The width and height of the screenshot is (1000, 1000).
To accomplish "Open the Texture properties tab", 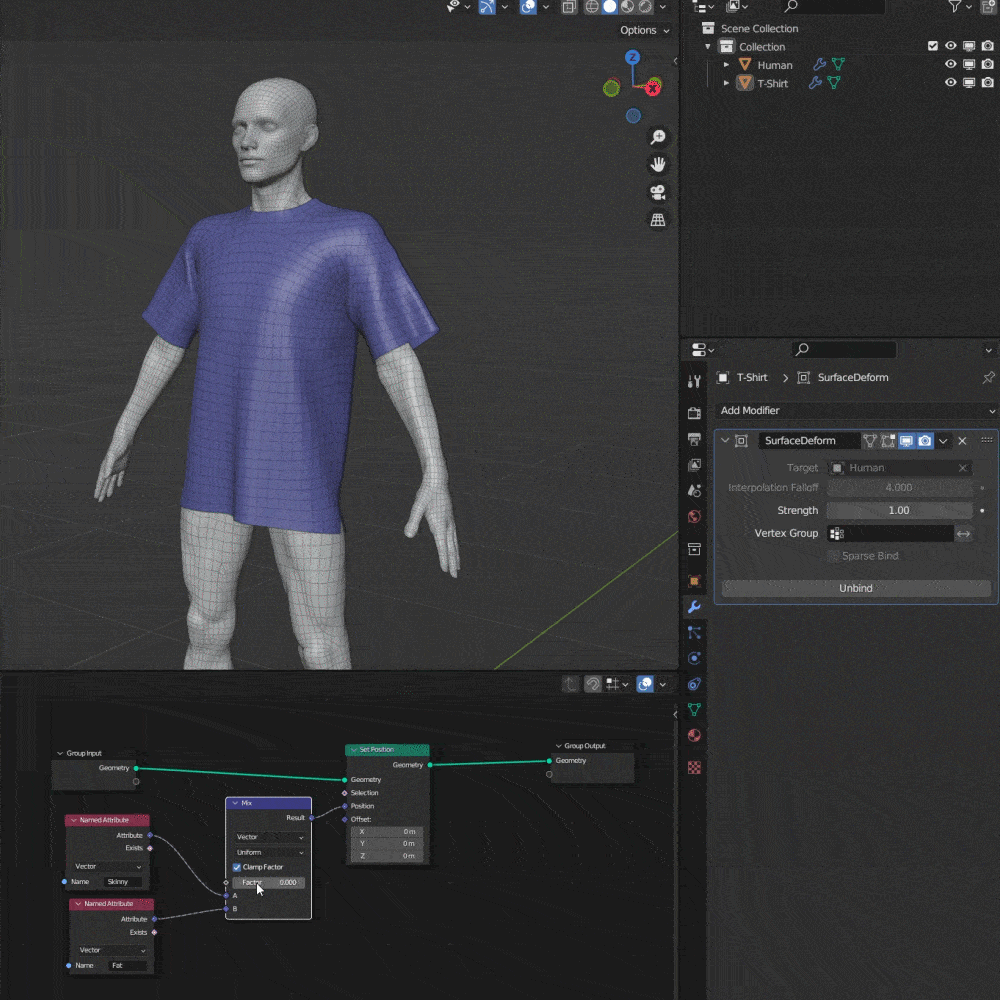I will pyautogui.click(x=695, y=767).
